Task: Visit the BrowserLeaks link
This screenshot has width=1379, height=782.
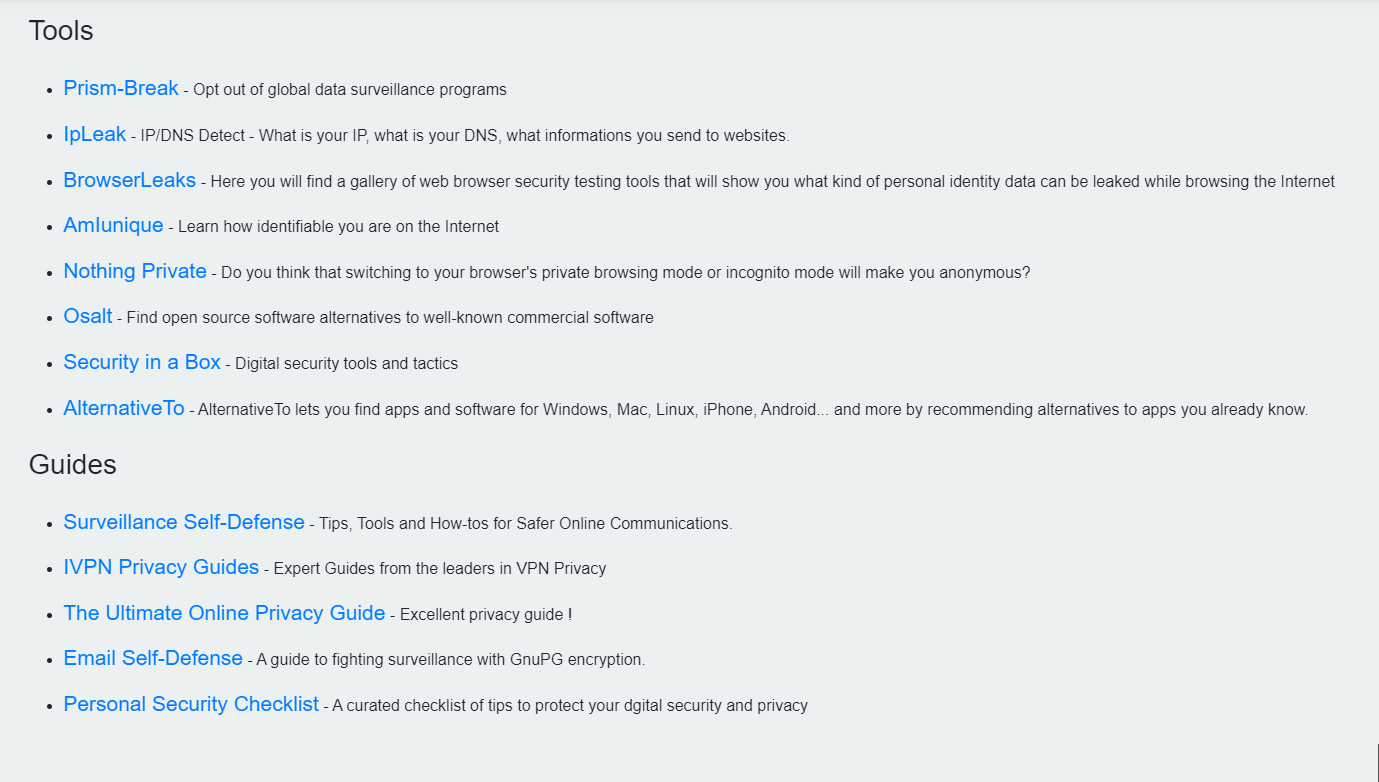Action: tap(130, 180)
